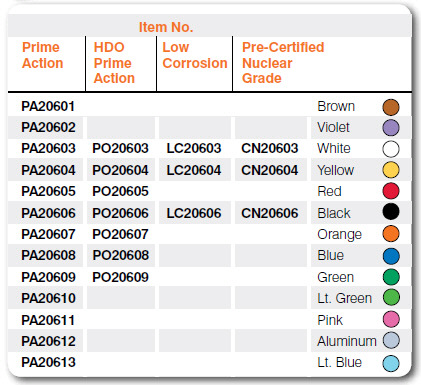This screenshot has width=421, height=385.
Task: Select the Black color circle
Action: pyautogui.click(x=391, y=212)
